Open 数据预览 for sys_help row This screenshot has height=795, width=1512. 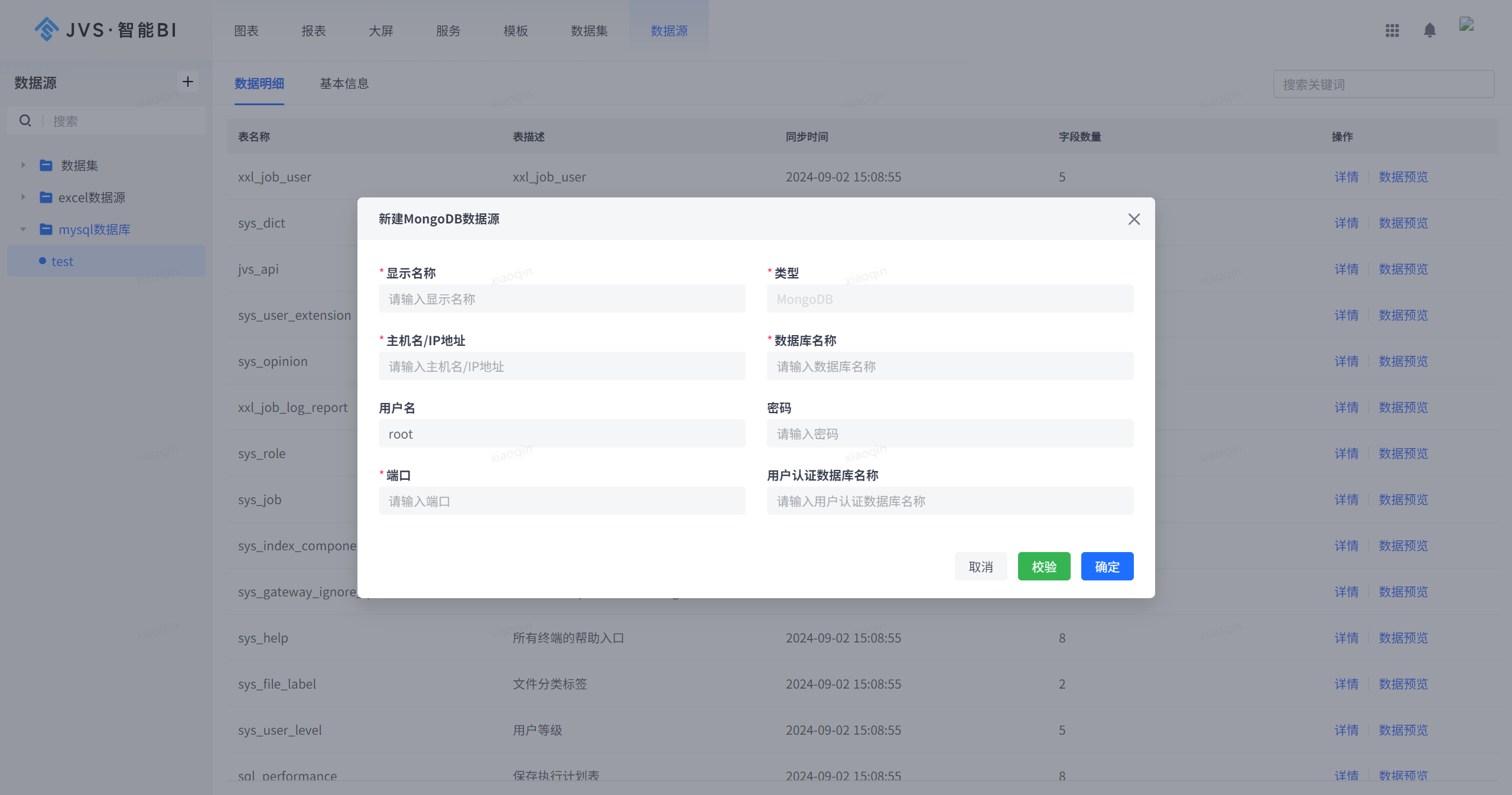click(x=1403, y=638)
